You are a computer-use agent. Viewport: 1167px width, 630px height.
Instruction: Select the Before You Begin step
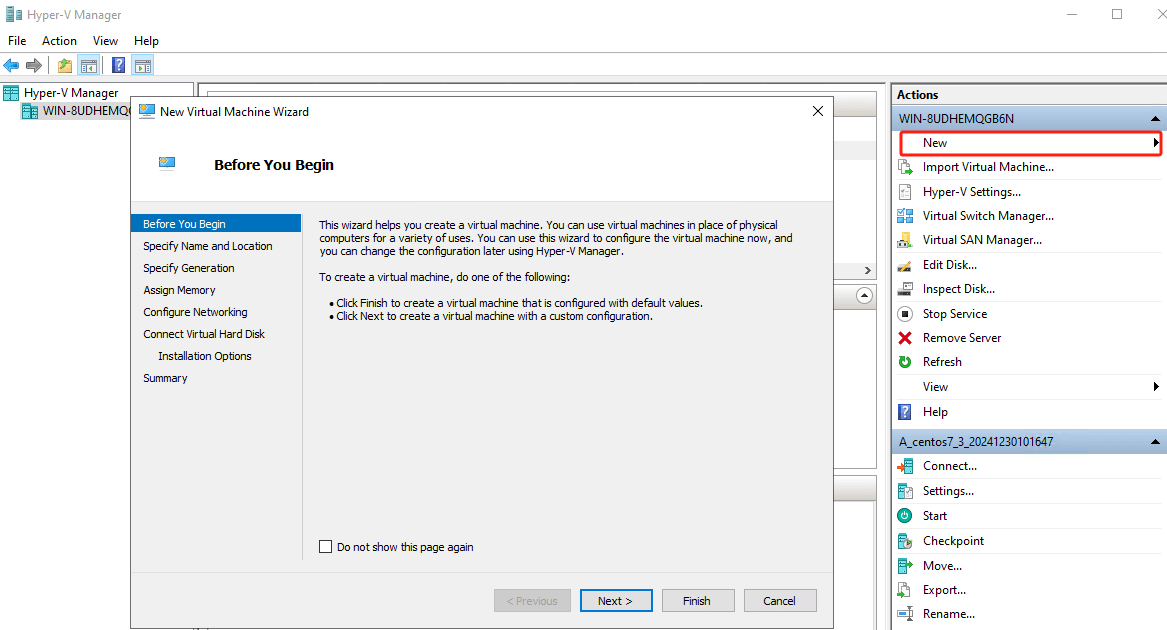click(216, 223)
